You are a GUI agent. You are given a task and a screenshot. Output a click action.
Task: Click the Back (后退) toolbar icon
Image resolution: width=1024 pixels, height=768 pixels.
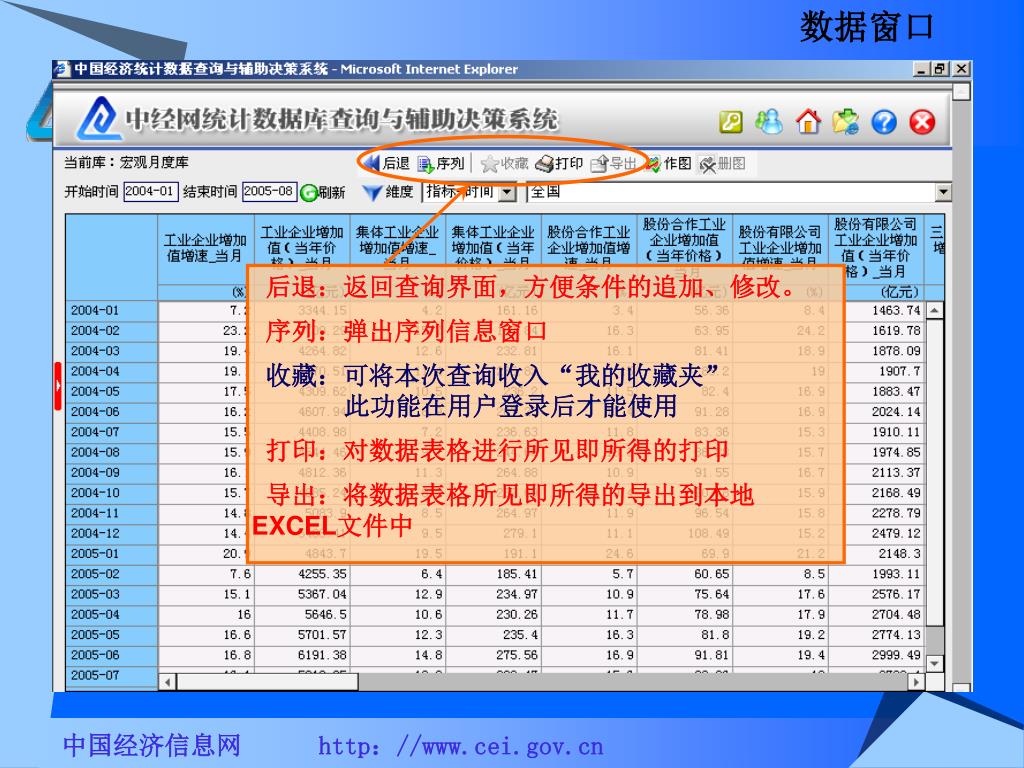tap(372, 163)
